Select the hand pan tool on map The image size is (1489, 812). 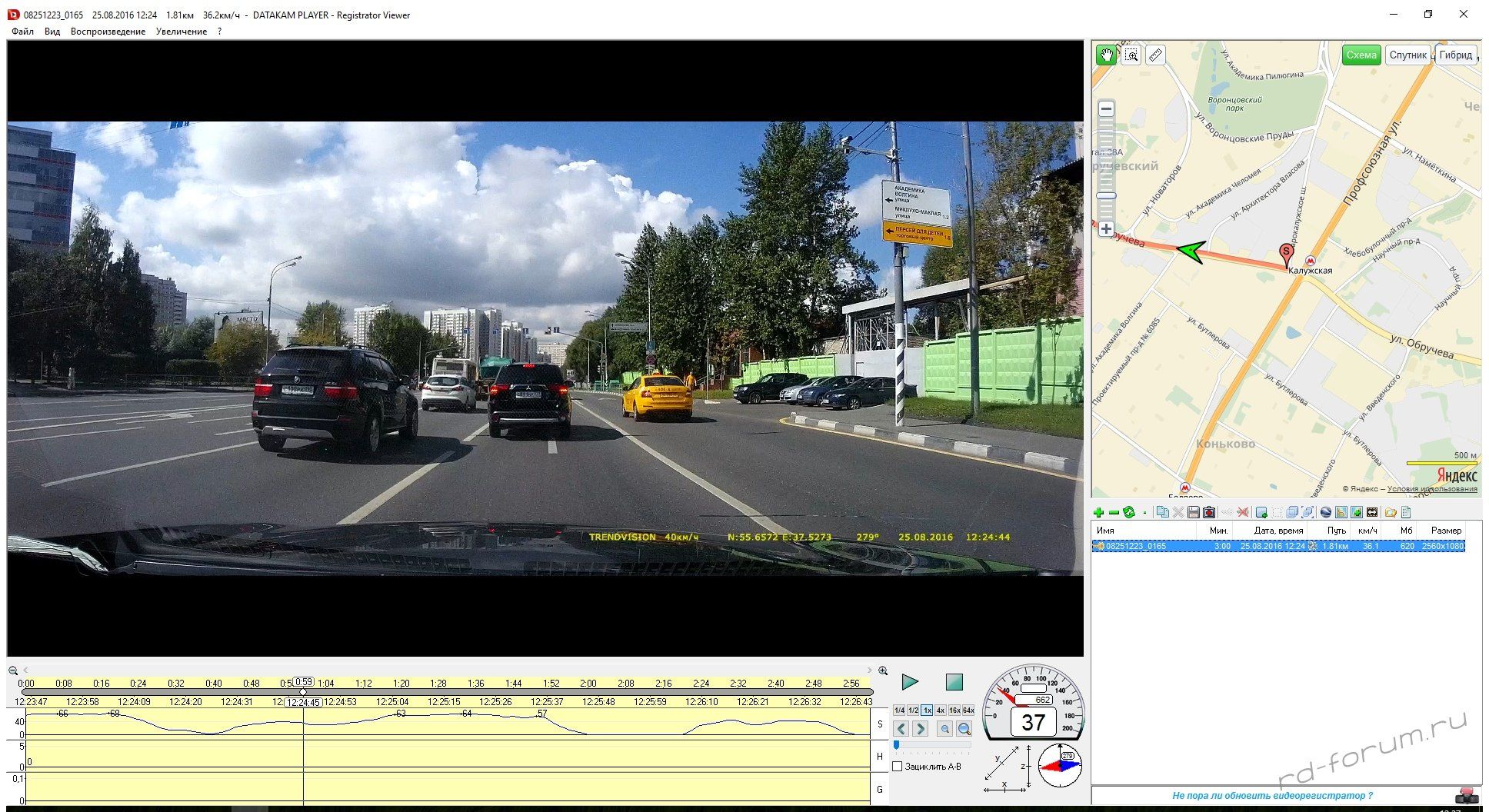[1106, 55]
